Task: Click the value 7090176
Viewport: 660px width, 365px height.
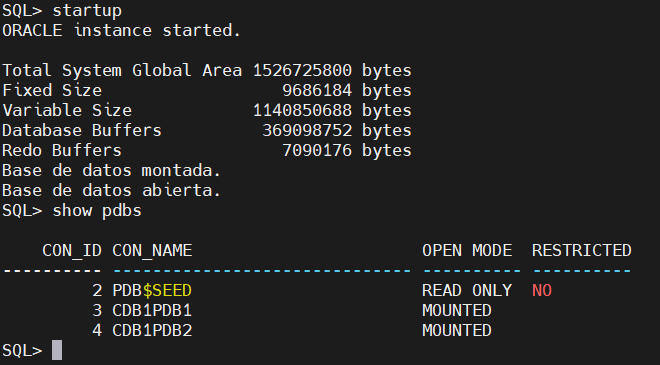Action: click(x=317, y=150)
